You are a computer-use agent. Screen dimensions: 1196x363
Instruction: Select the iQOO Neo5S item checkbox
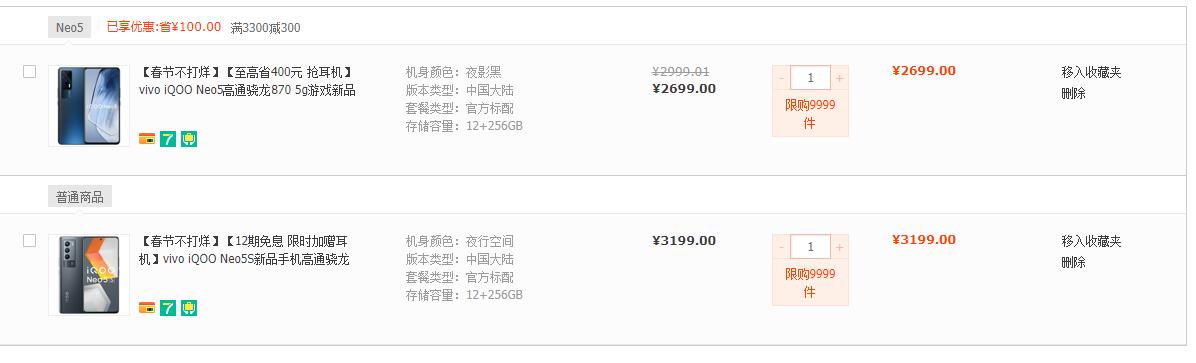(30, 241)
